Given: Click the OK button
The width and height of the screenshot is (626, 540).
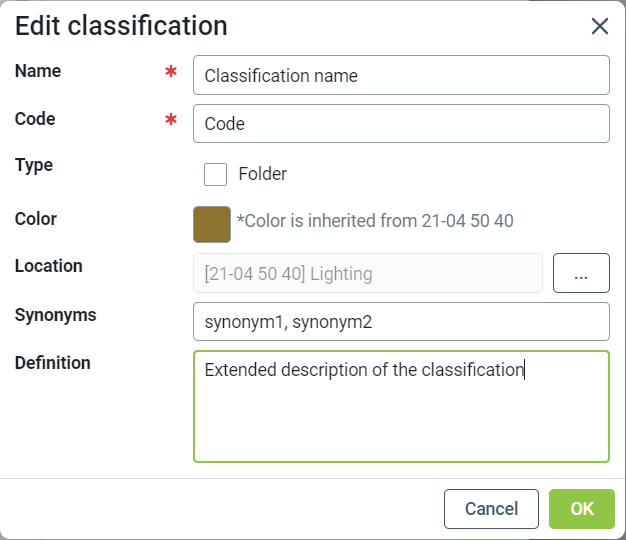Looking at the screenshot, I should [x=582, y=509].
